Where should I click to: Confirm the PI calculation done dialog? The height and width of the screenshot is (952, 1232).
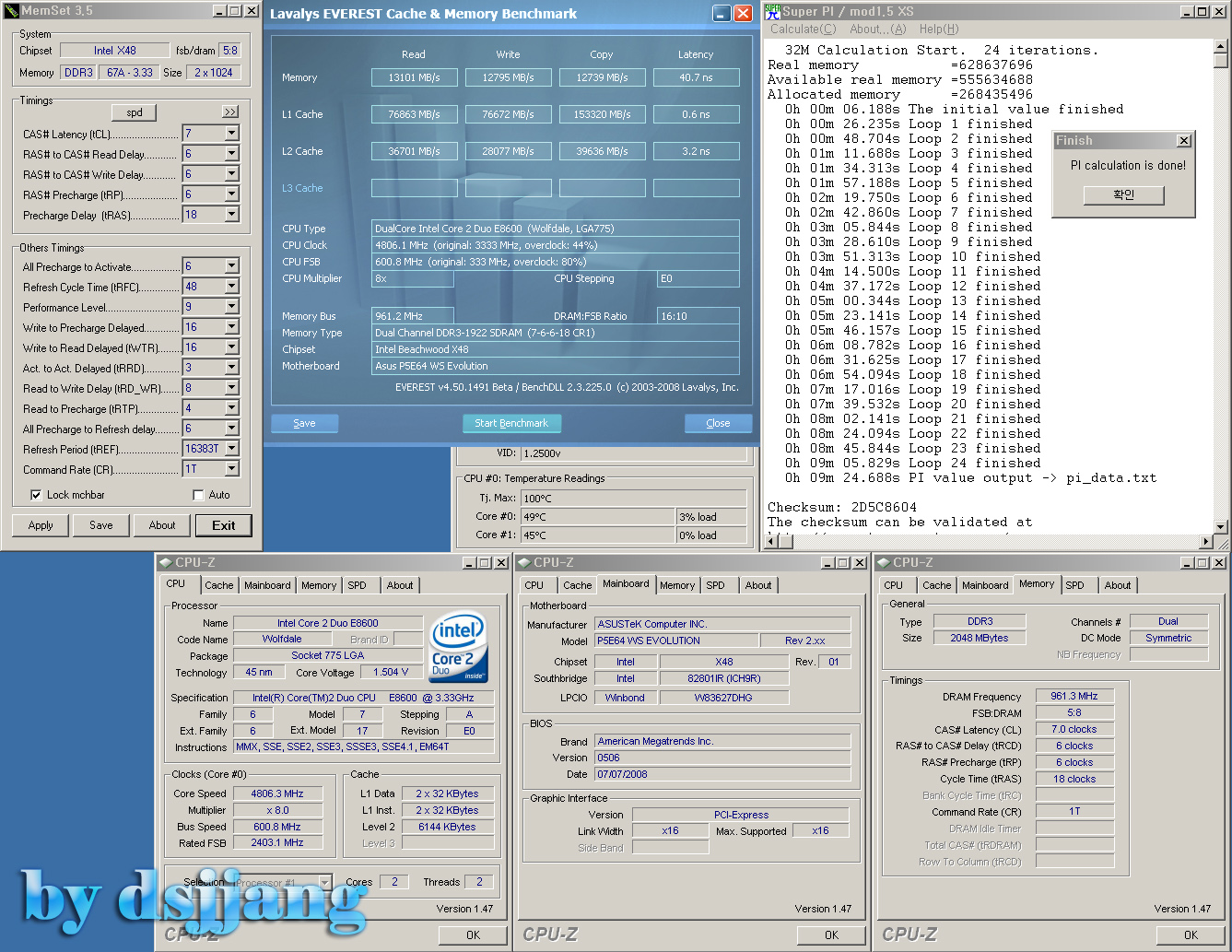1124,195
